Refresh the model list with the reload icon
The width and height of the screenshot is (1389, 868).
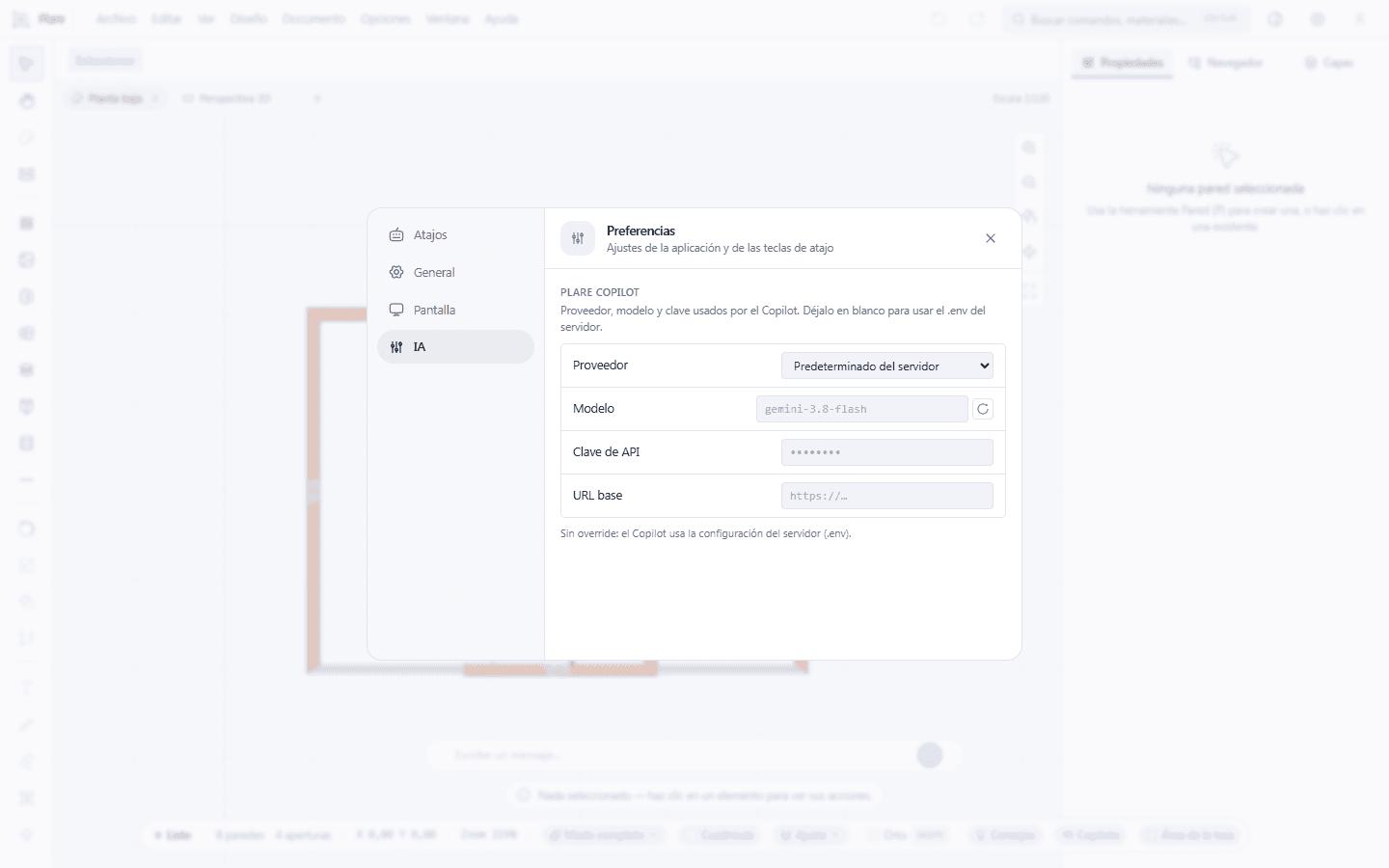[983, 409]
